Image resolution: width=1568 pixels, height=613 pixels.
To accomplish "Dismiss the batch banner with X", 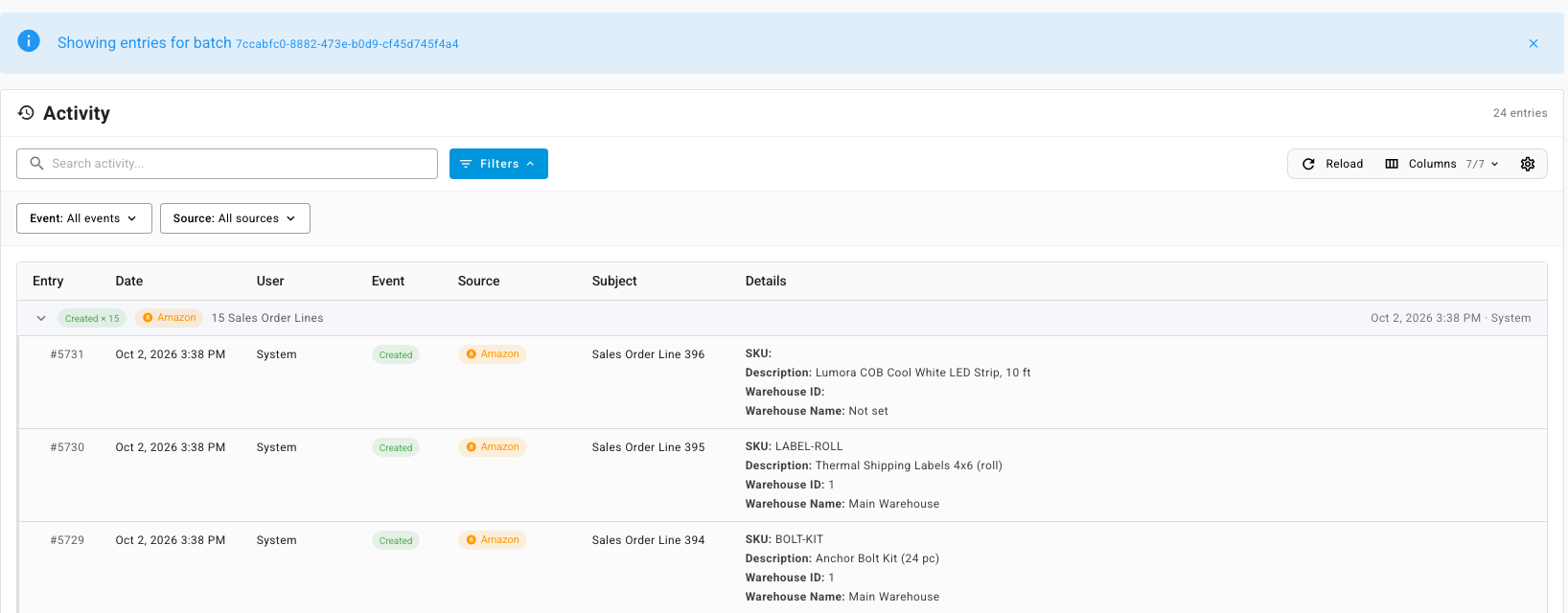I will (x=1533, y=43).
